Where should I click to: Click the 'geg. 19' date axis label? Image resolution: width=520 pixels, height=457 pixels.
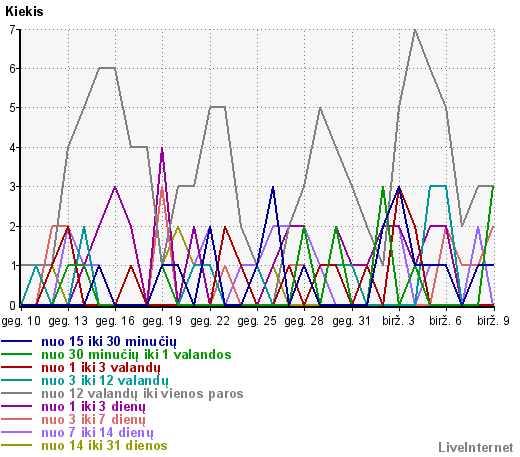tap(162, 321)
